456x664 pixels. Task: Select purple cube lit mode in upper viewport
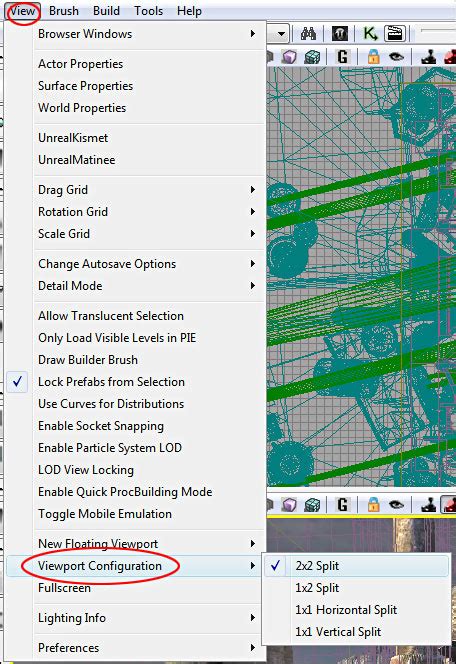click(289, 57)
